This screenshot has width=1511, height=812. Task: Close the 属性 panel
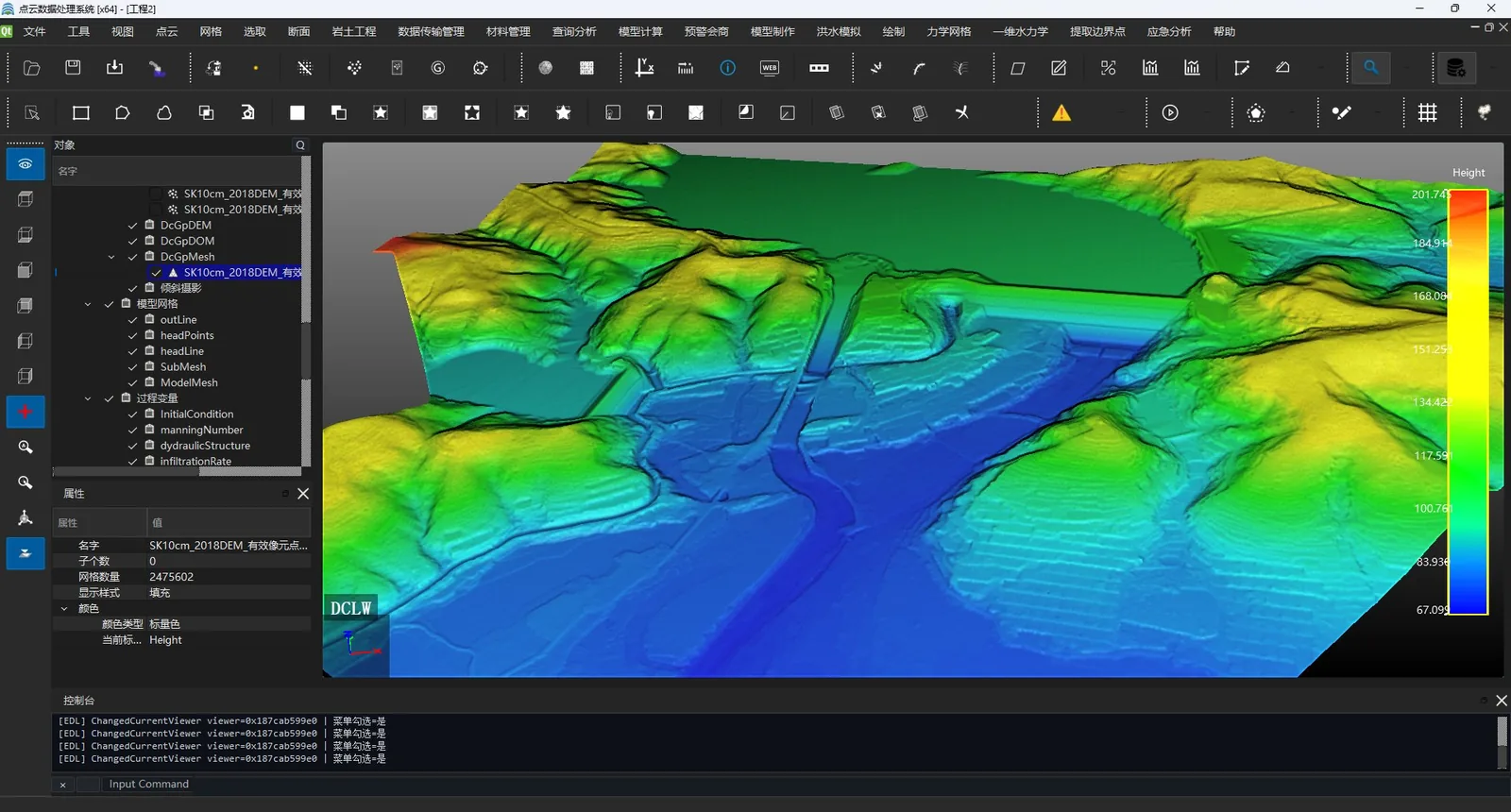[303, 494]
